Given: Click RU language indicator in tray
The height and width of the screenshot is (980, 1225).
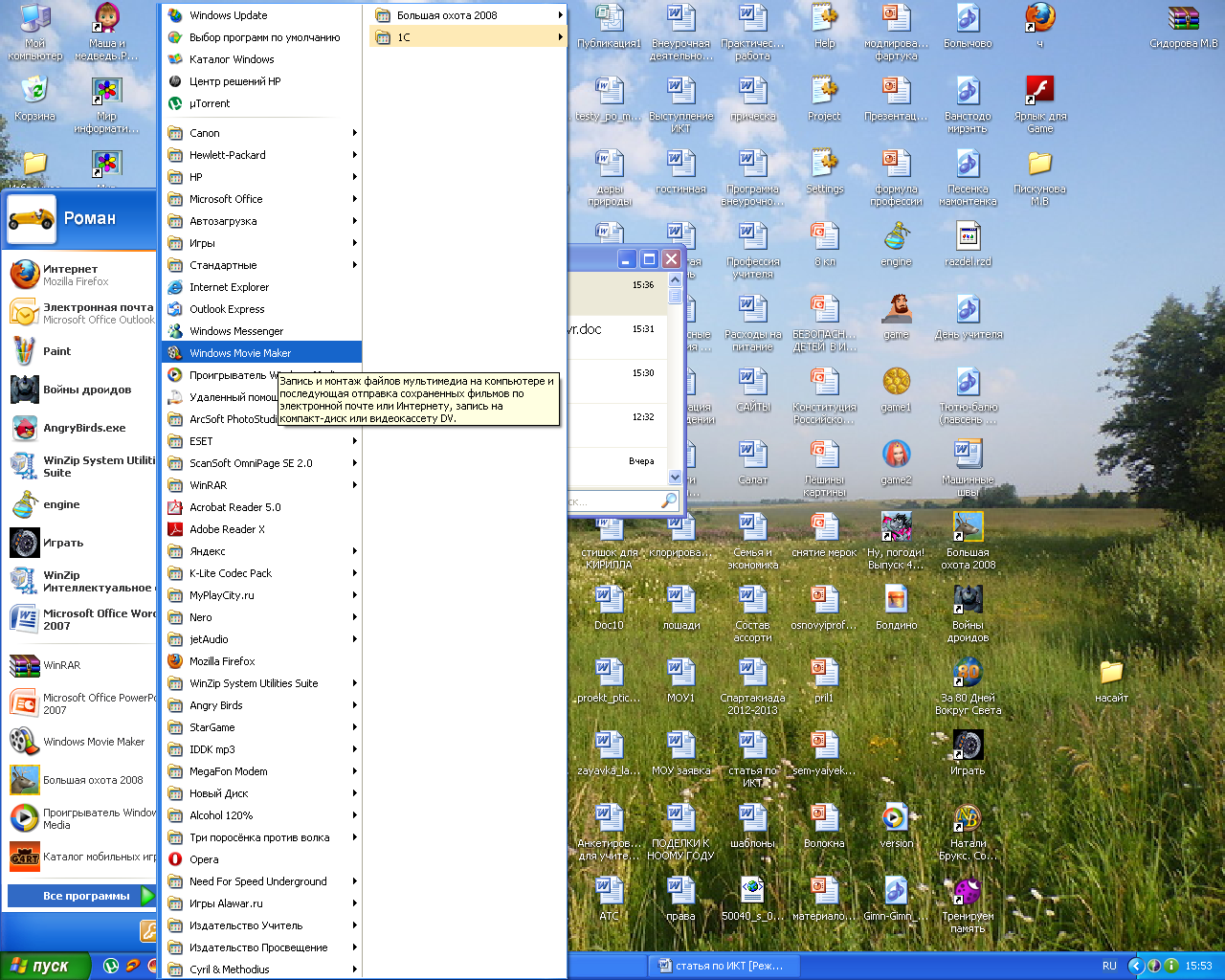Looking at the screenshot, I should (1109, 966).
